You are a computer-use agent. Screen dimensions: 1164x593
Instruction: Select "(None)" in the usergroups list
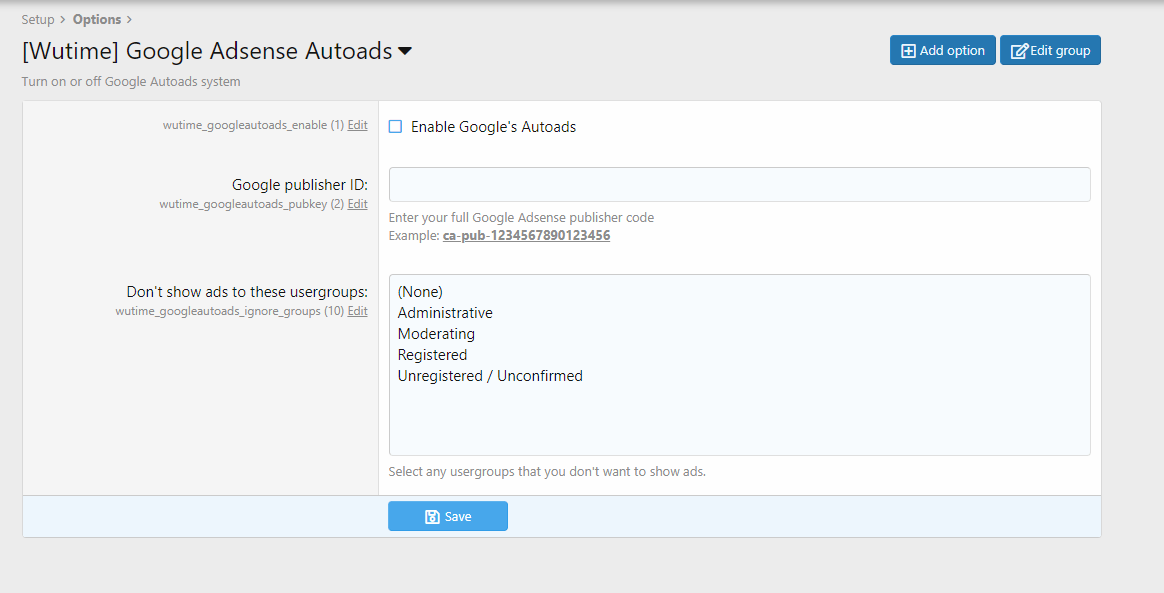tap(420, 292)
